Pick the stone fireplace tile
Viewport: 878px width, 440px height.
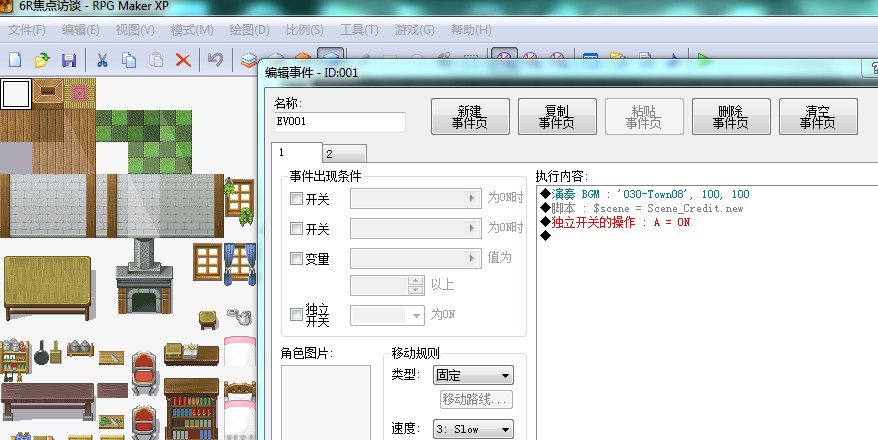[144, 275]
